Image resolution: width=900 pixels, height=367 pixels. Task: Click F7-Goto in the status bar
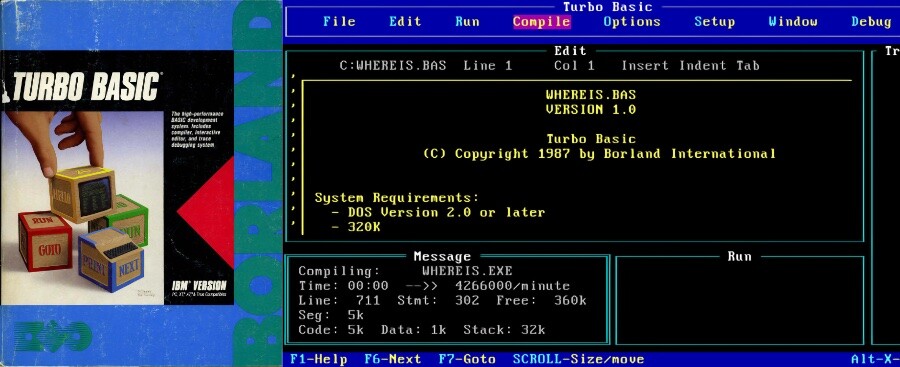click(467, 360)
